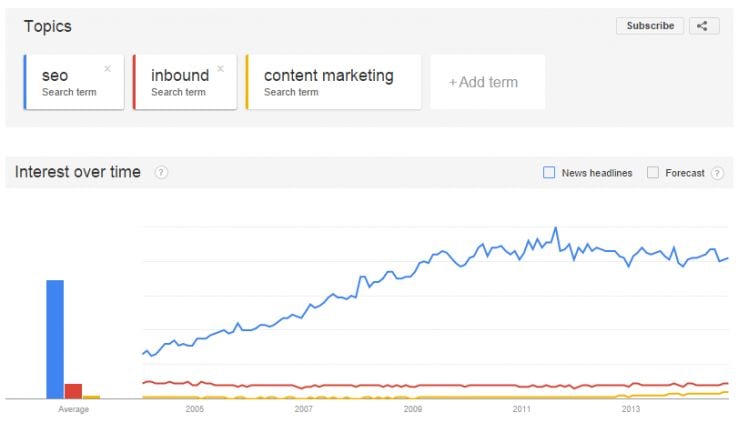
Task: Click the blue seo average bar
Action: click(55, 339)
